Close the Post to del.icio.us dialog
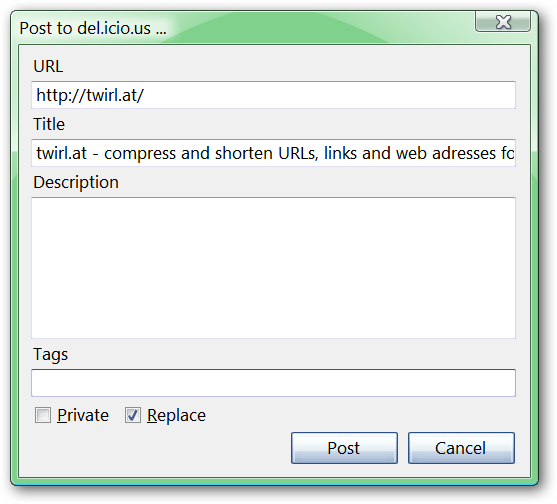Image resolution: width=557 pixels, height=504 pixels. [x=503, y=22]
